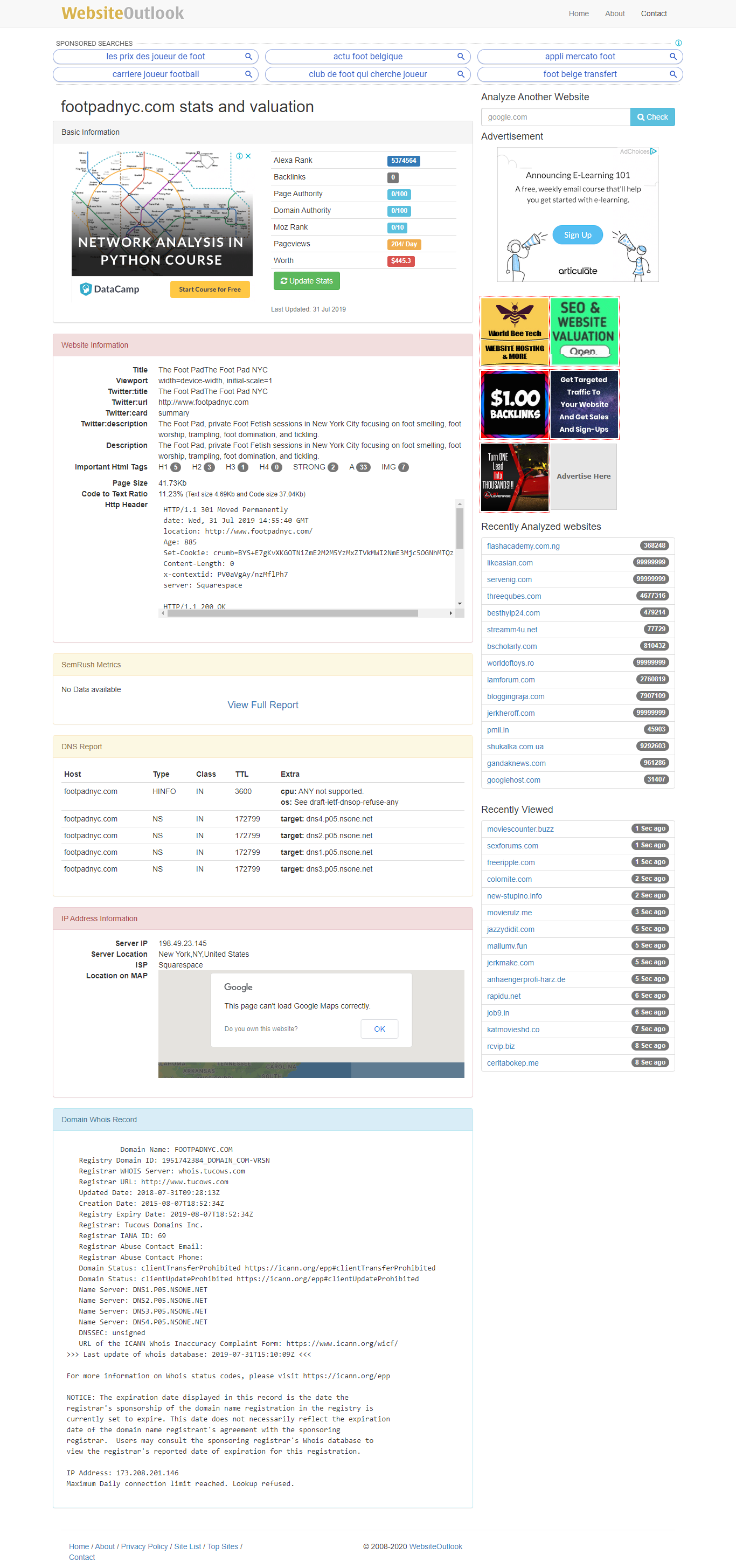Click footer About link
The height and width of the screenshot is (1568, 736).
(x=105, y=1546)
